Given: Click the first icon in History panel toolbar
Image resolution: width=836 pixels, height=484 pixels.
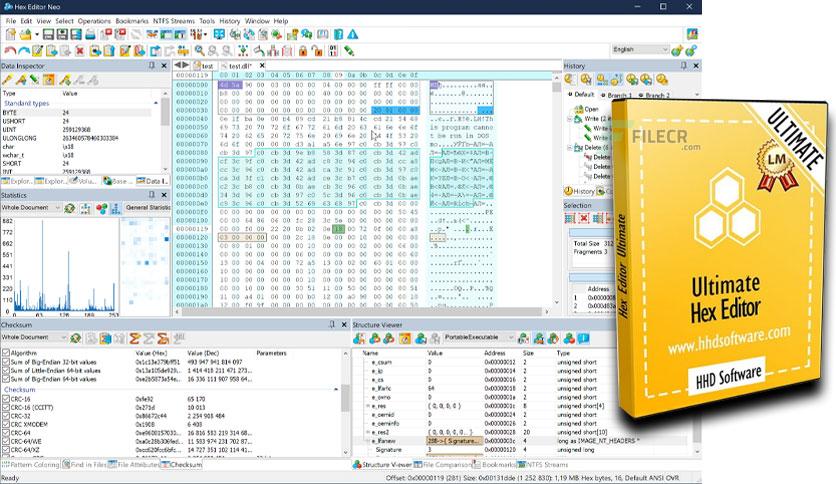Looking at the screenshot, I should [570, 79].
